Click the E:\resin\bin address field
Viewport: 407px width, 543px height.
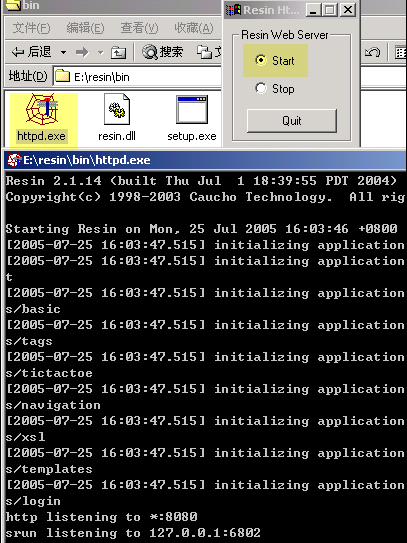pyautogui.click(x=138, y=76)
